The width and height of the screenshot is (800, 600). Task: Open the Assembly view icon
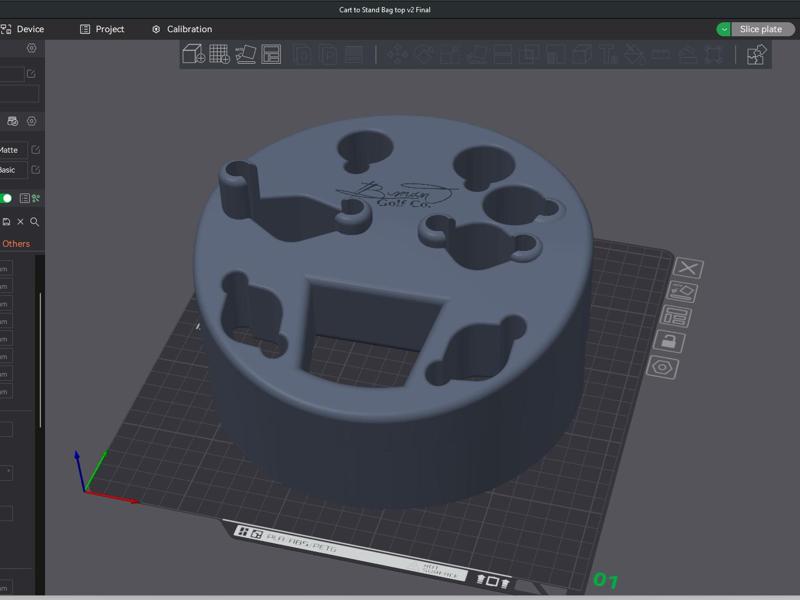756,55
